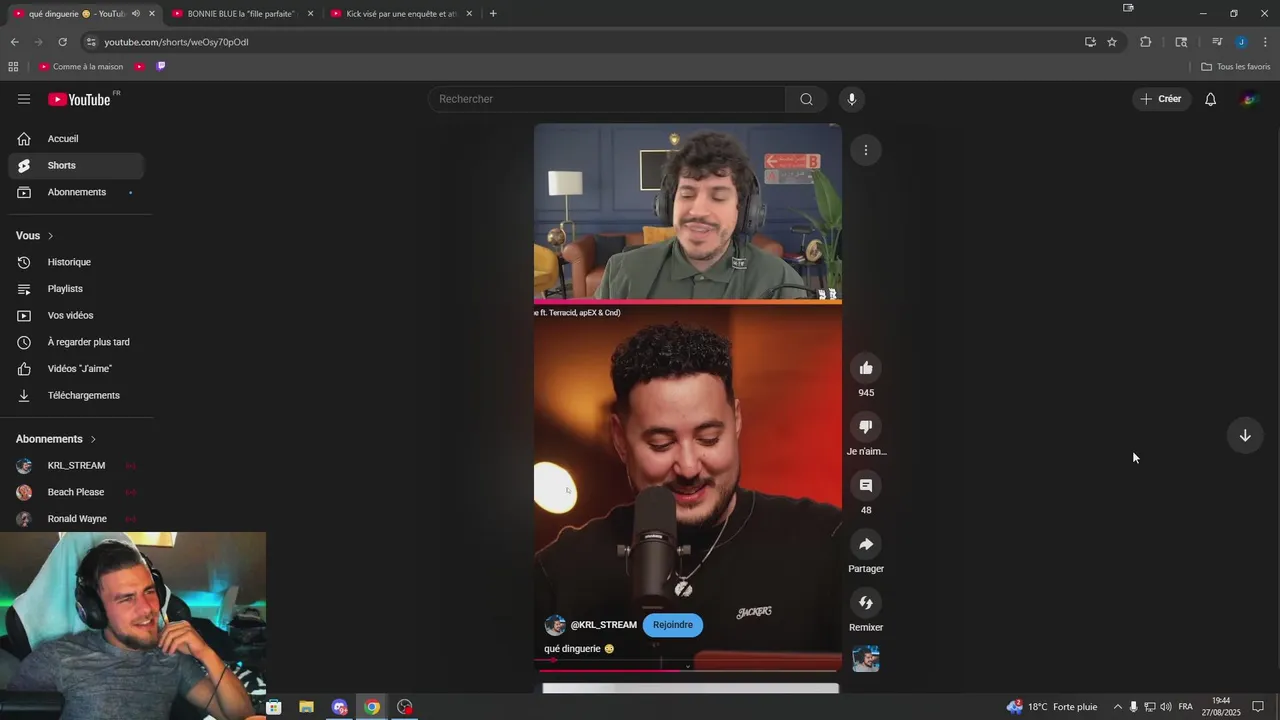
Task: Open Ronald Wayne subscription
Action: point(76,519)
